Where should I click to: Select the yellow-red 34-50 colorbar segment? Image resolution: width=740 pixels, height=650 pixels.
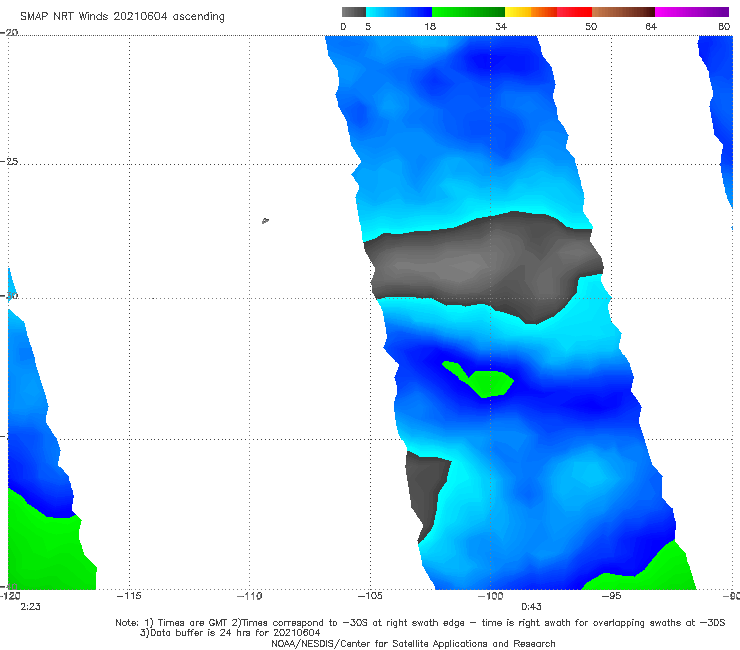coord(548,12)
